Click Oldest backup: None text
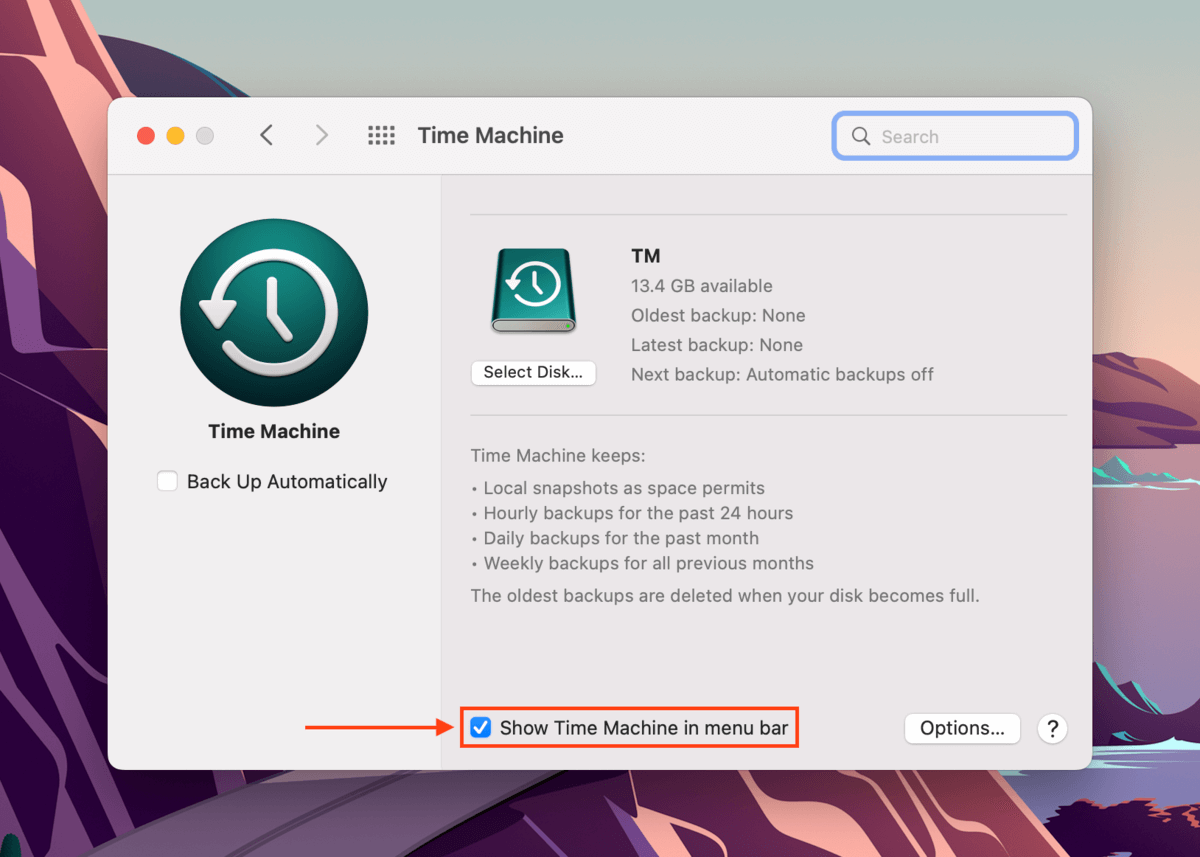Image resolution: width=1200 pixels, height=857 pixels. click(718, 315)
